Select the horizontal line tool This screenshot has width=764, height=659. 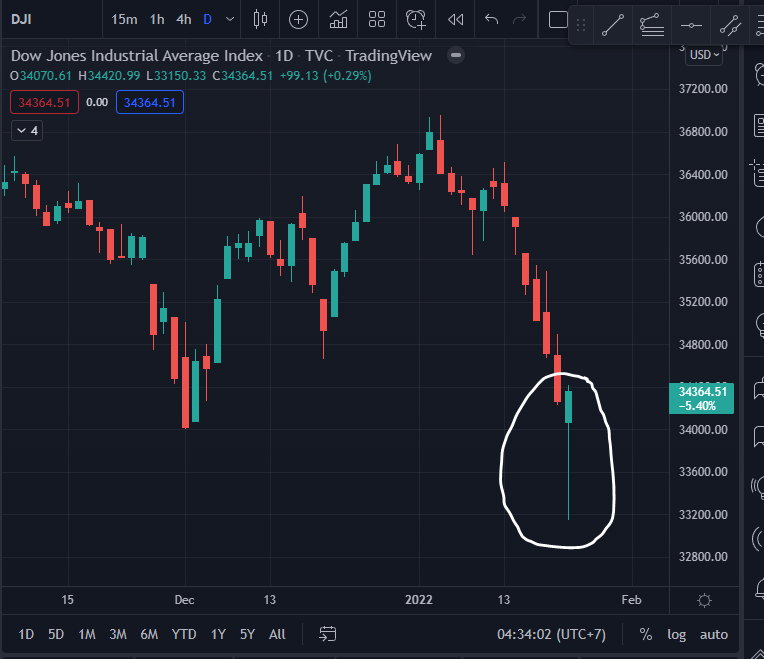(x=691, y=25)
